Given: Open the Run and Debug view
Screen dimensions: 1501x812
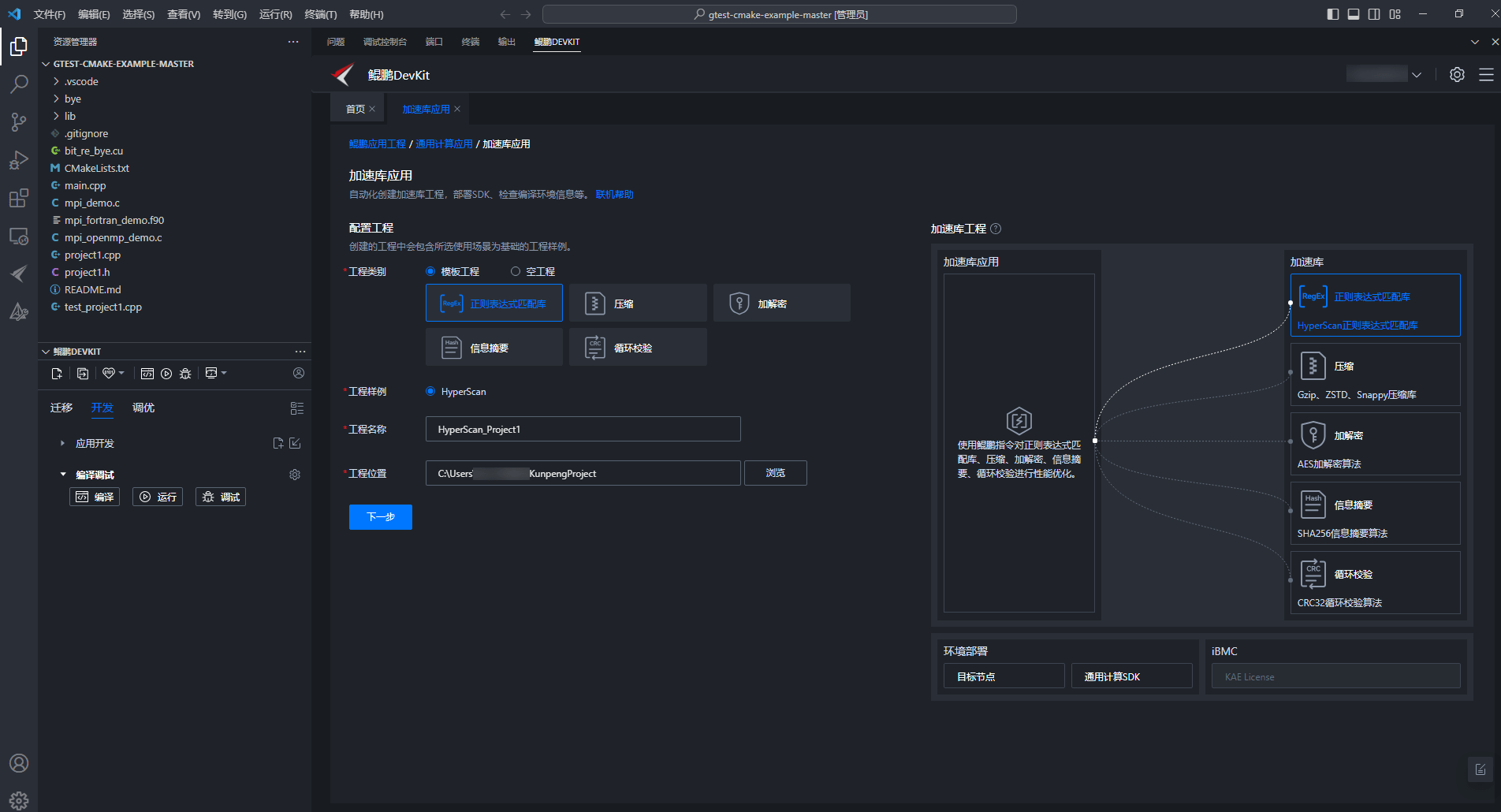Looking at the screenshot, I should tap(19, 160).
